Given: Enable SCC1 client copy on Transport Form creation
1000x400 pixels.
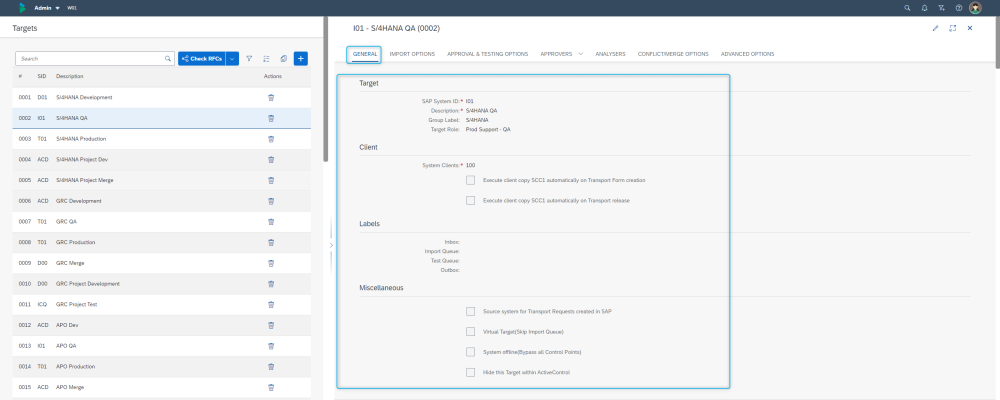Looking at the screenshot, I should point(471,181).
